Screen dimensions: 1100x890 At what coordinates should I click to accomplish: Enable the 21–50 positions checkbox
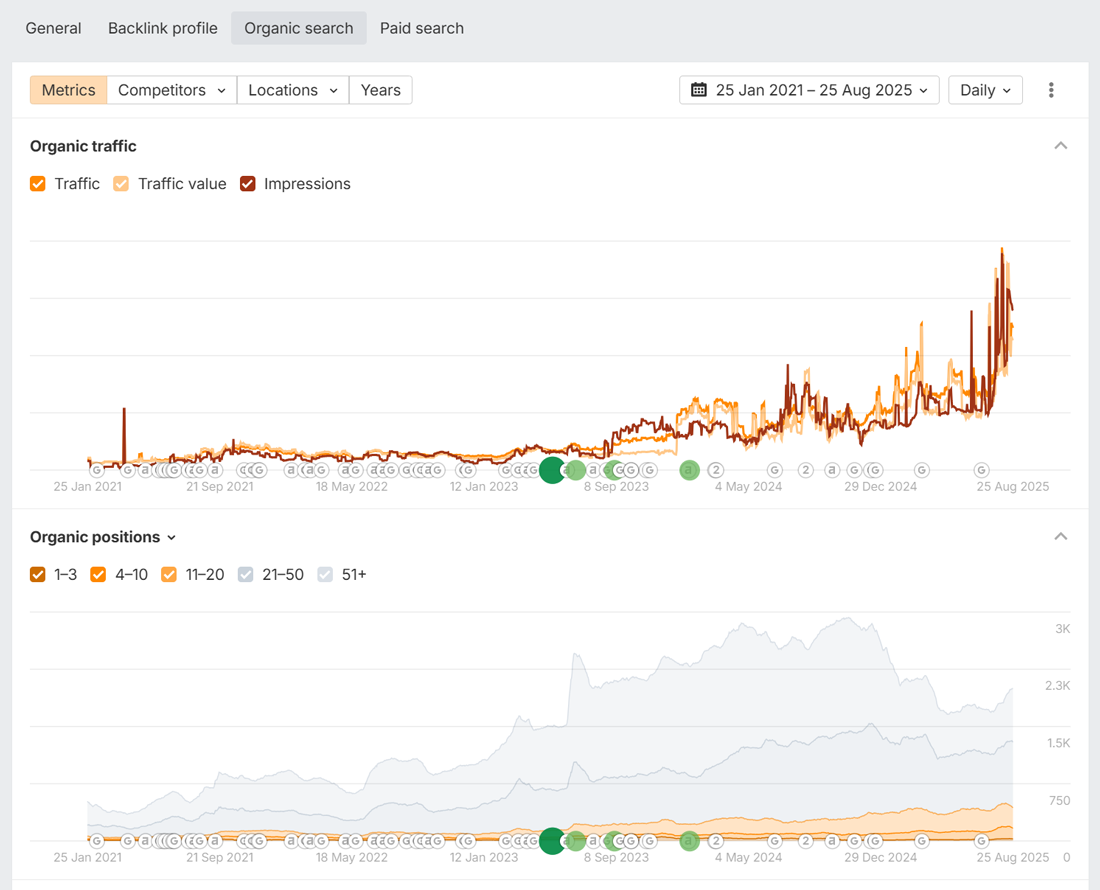[245, 575]
